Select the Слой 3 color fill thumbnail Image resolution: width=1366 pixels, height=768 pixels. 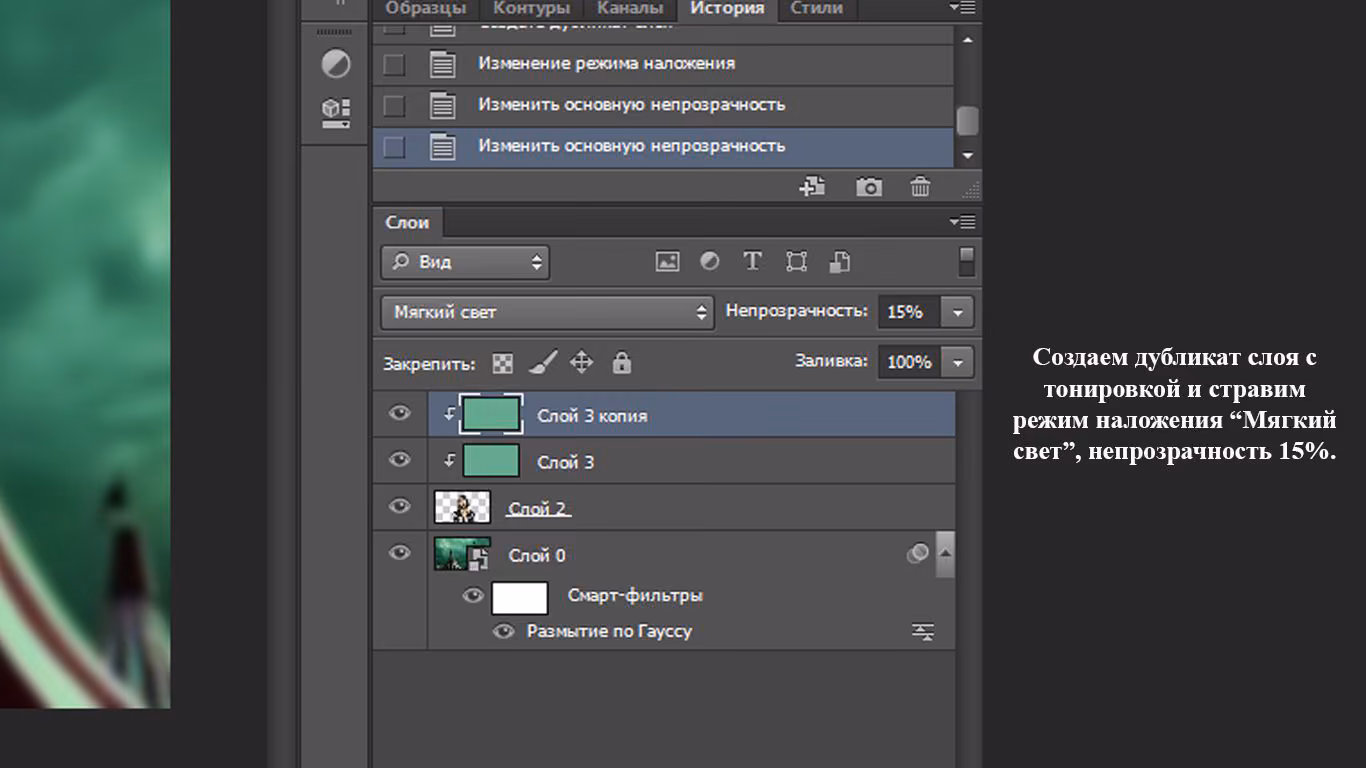(490, 461)
